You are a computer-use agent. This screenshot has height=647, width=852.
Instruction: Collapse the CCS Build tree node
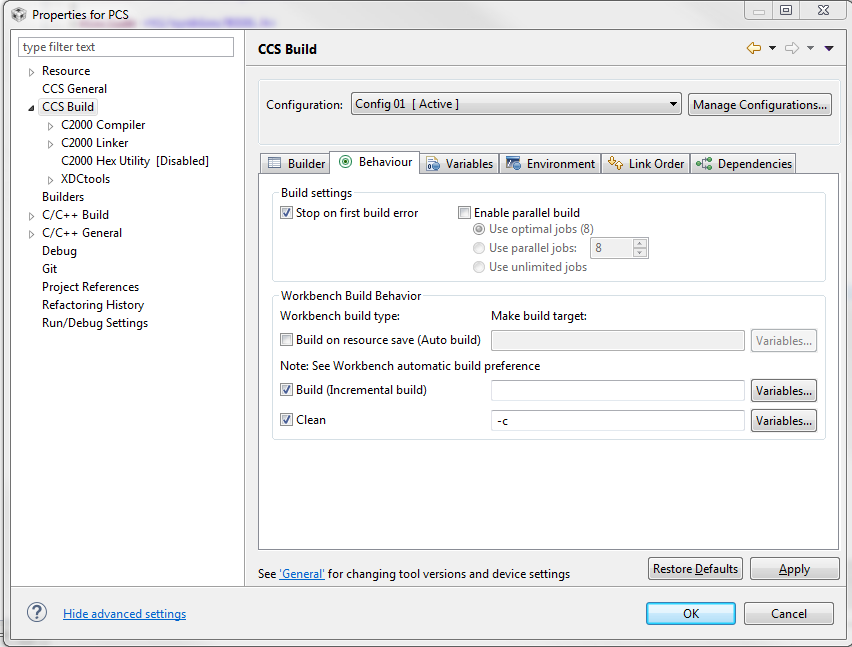(32, 107)
